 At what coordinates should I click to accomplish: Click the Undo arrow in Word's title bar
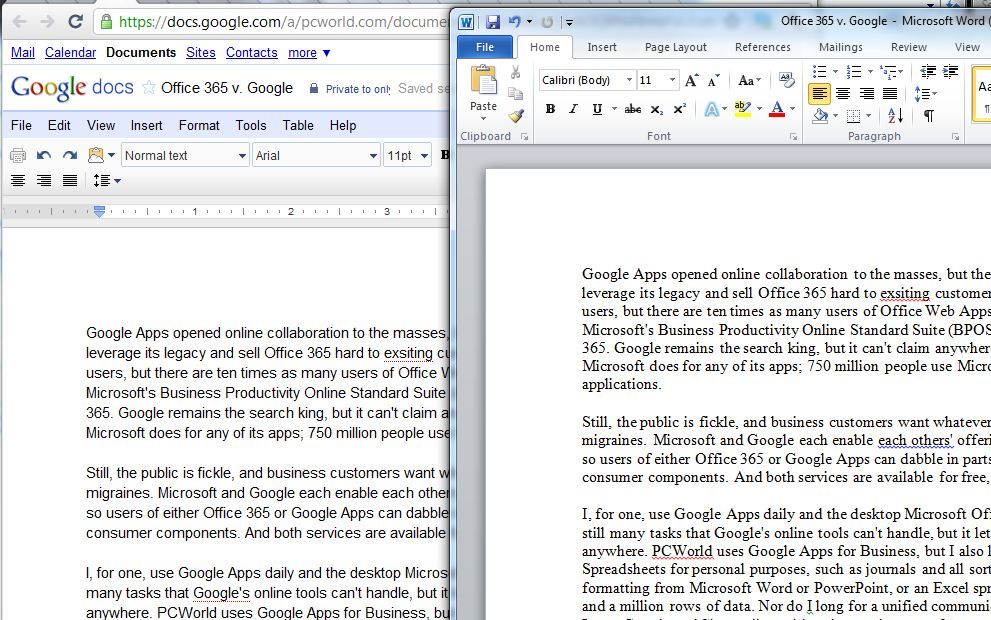514,22
